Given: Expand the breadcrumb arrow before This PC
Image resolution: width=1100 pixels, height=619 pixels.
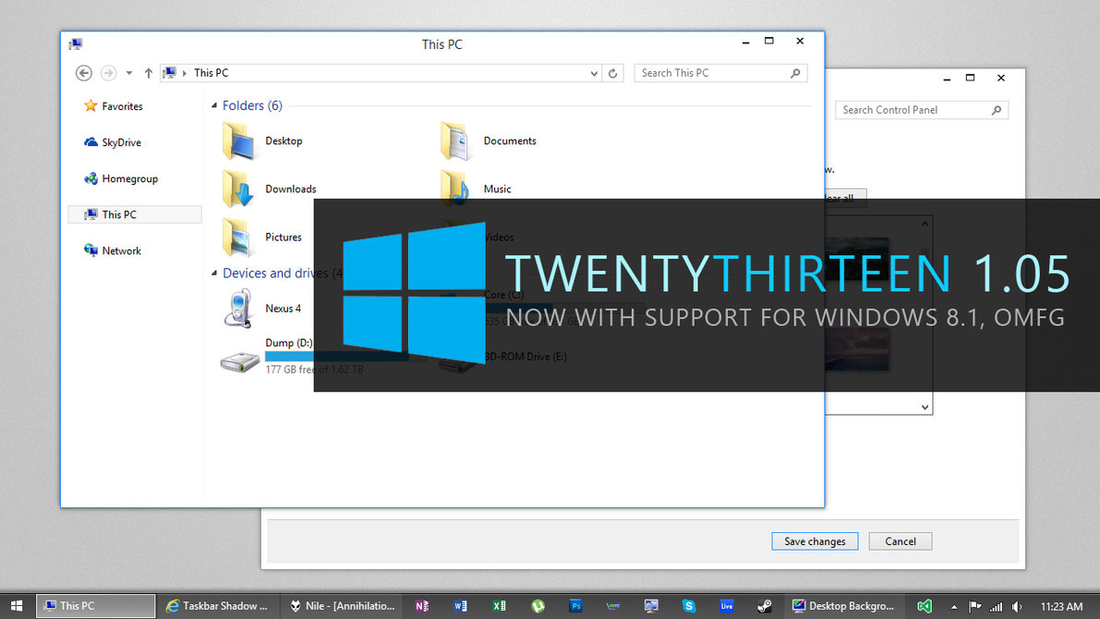Looking at the screenshot, I should (x=185, y=73).
